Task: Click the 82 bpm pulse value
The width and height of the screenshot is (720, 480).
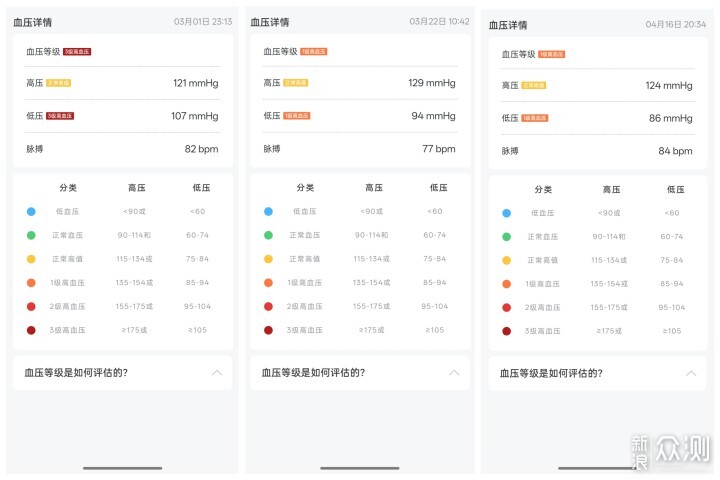Action: (x=201, y=149)
